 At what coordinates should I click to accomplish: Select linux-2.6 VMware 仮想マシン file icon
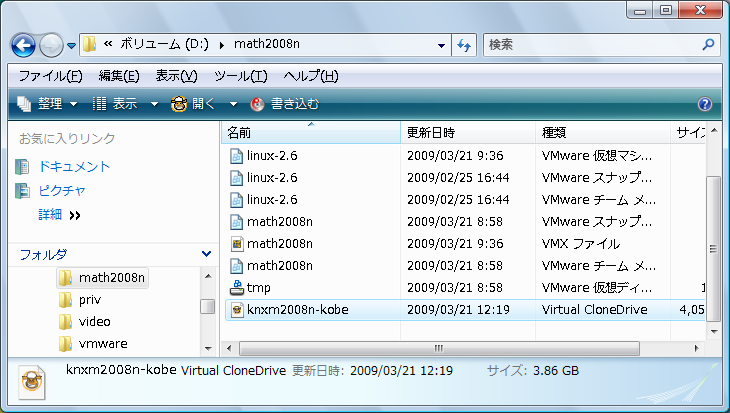237,156
